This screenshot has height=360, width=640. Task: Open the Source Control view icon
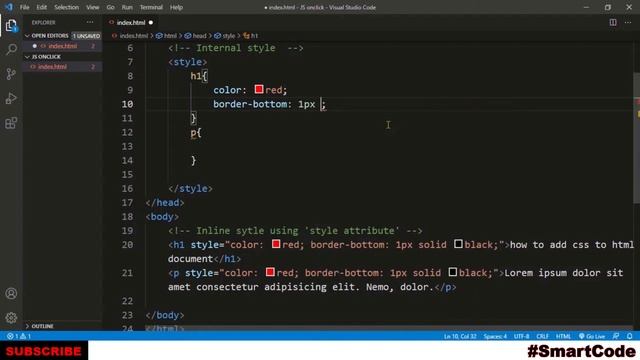[x=11, y=74]
